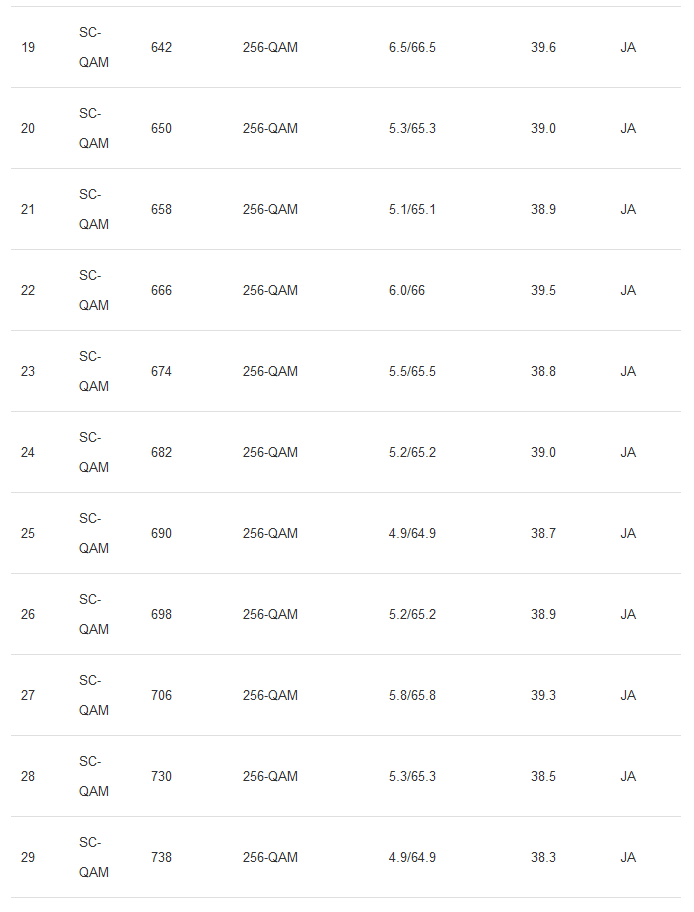The width and height of the screenshot is (694, 912).
Task: Click the 6.0/66 power level value
Action: [407, 290]
